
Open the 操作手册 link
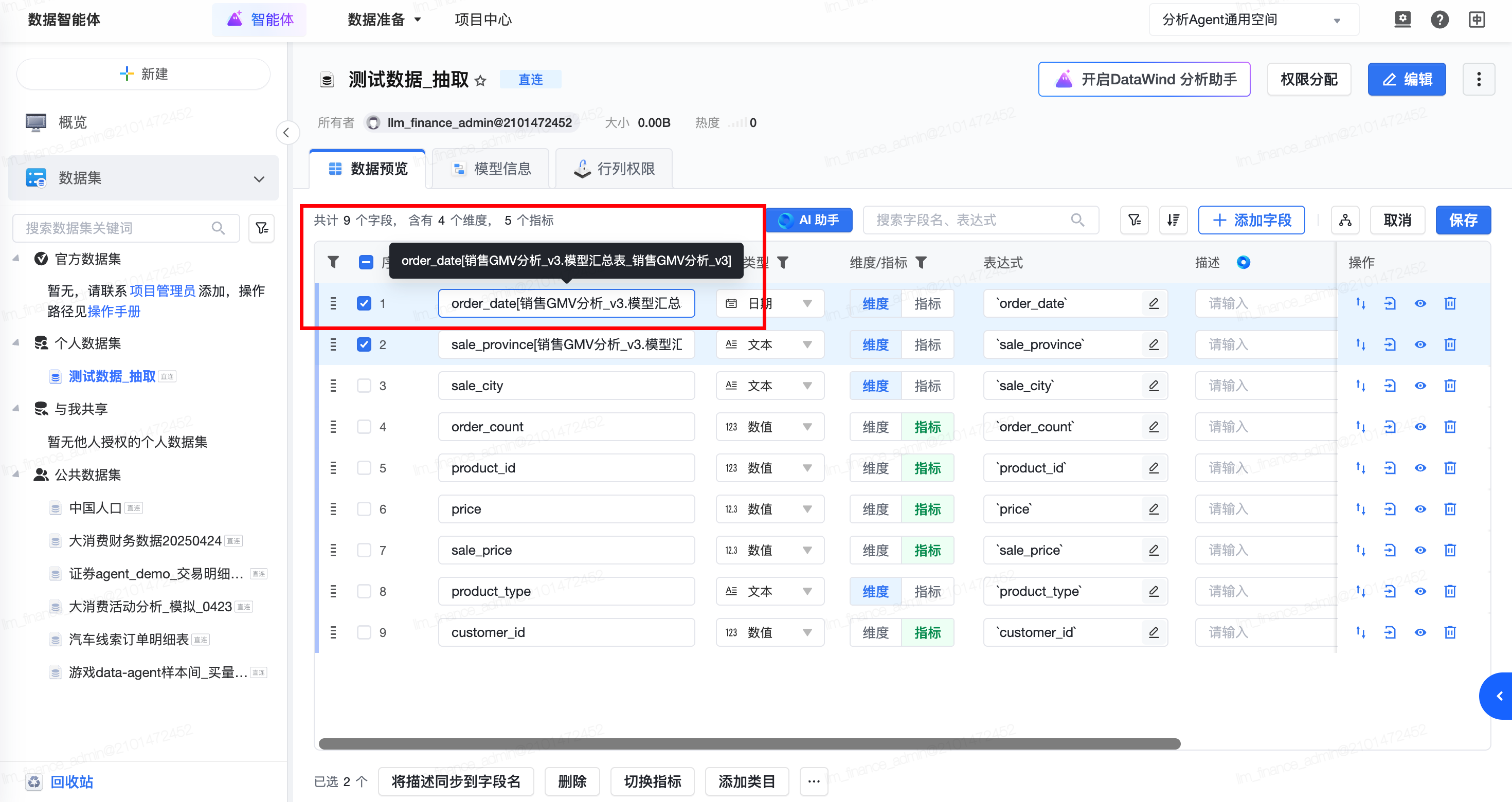click(x=114, y=312)
